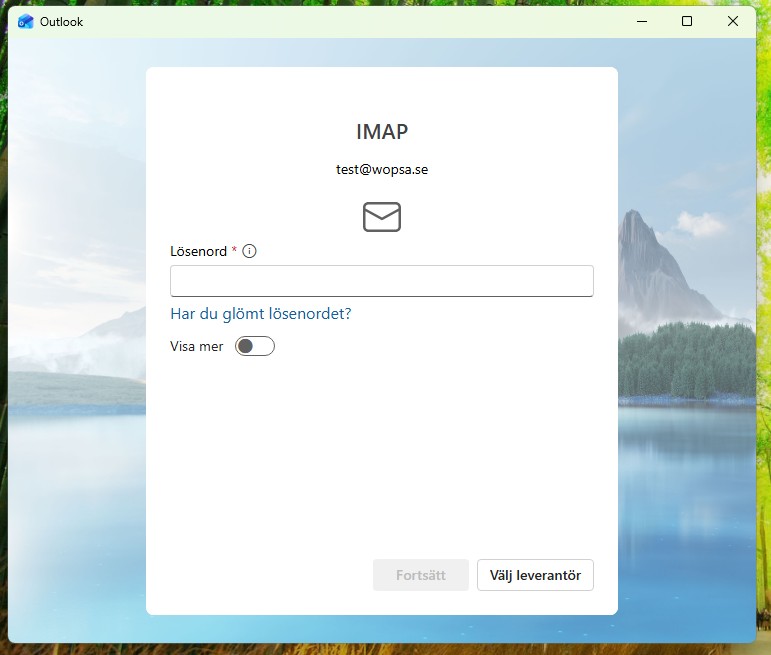
Task: Open the Har du glömt lösenordet? link
Action: (261, 314)
